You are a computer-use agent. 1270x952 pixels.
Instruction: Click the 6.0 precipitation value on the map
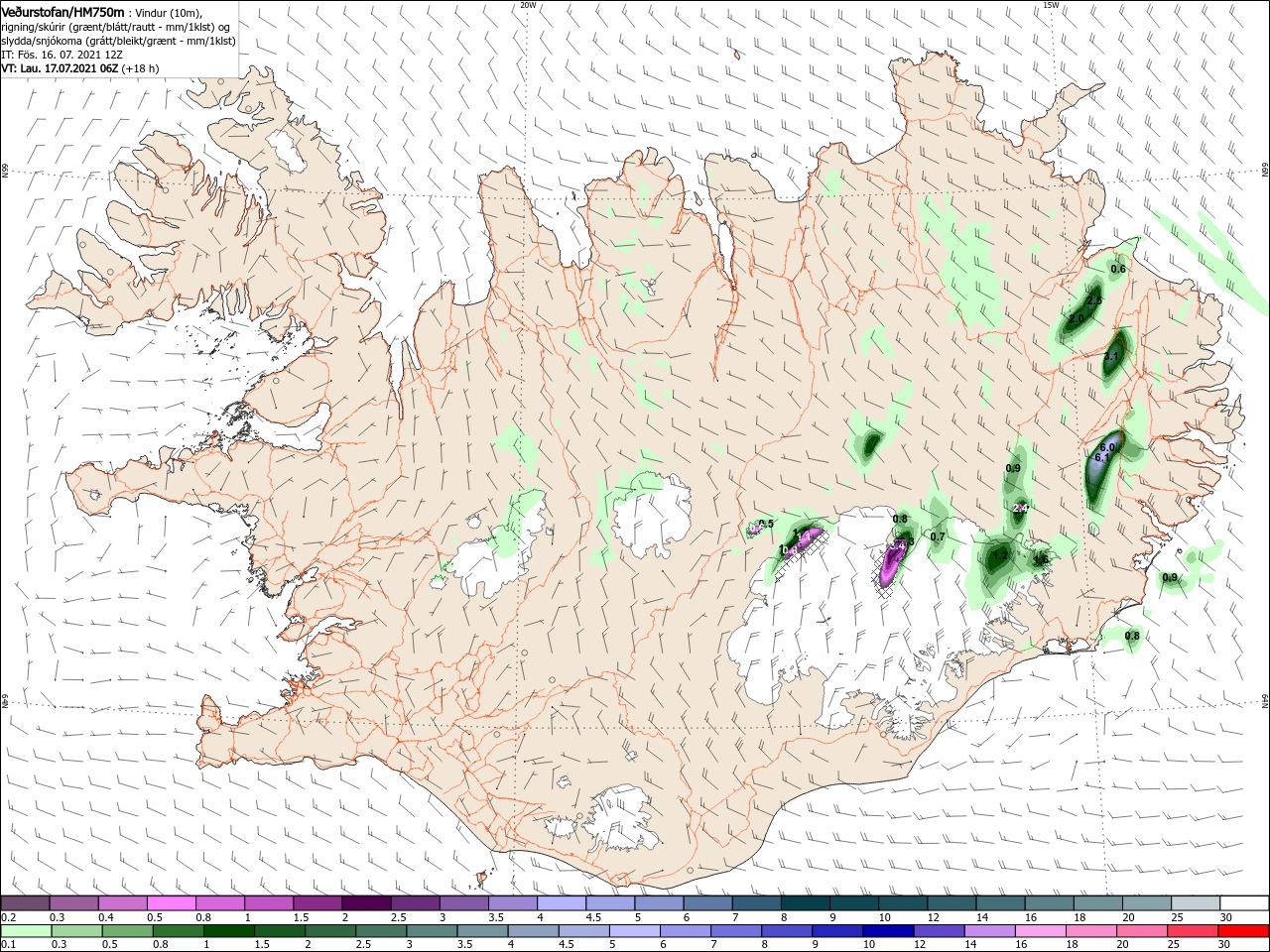(x=1108, y=447)
